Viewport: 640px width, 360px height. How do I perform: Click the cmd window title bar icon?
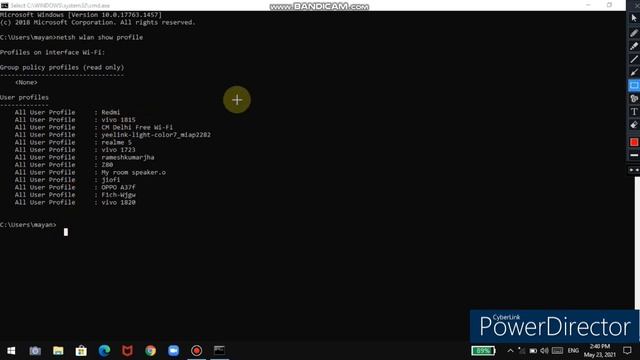(x=4, y=5)
